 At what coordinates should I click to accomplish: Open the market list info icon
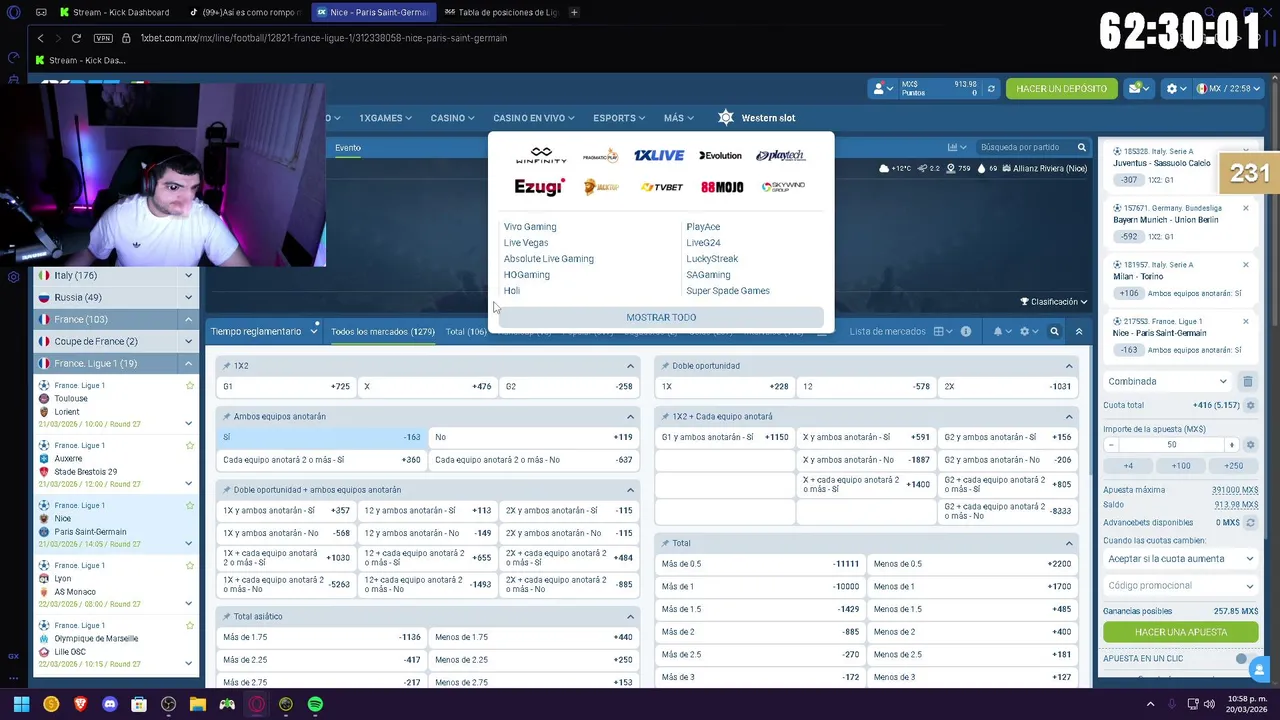click(965, 331)
